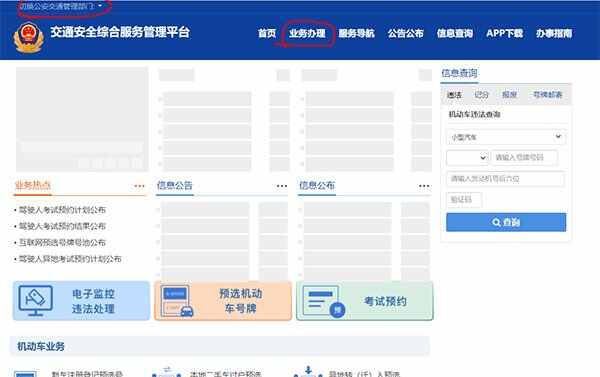Go to the 首页 home menu item
This screenshot has height=377, width=600.
tap(267, 33)
